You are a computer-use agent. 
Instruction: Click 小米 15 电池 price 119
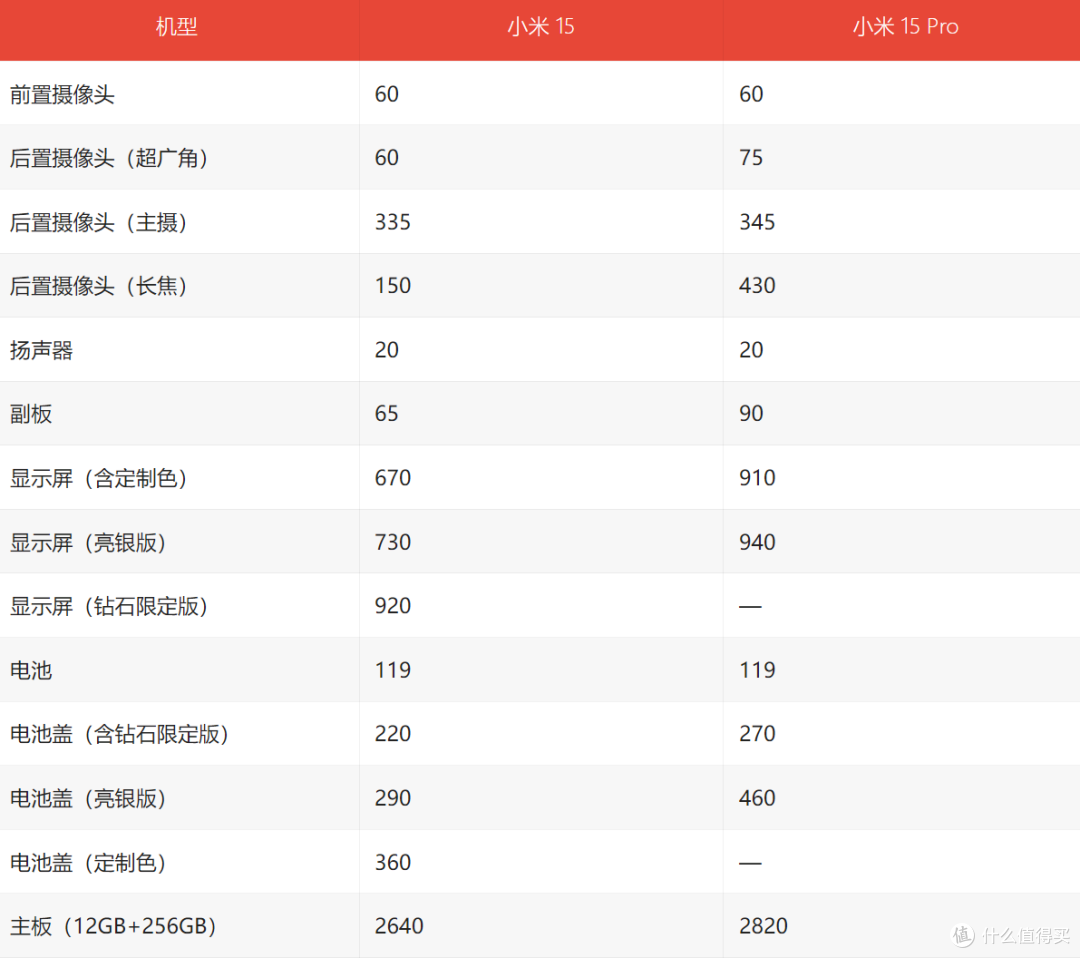pyautogui.click(x=393, y=670)
